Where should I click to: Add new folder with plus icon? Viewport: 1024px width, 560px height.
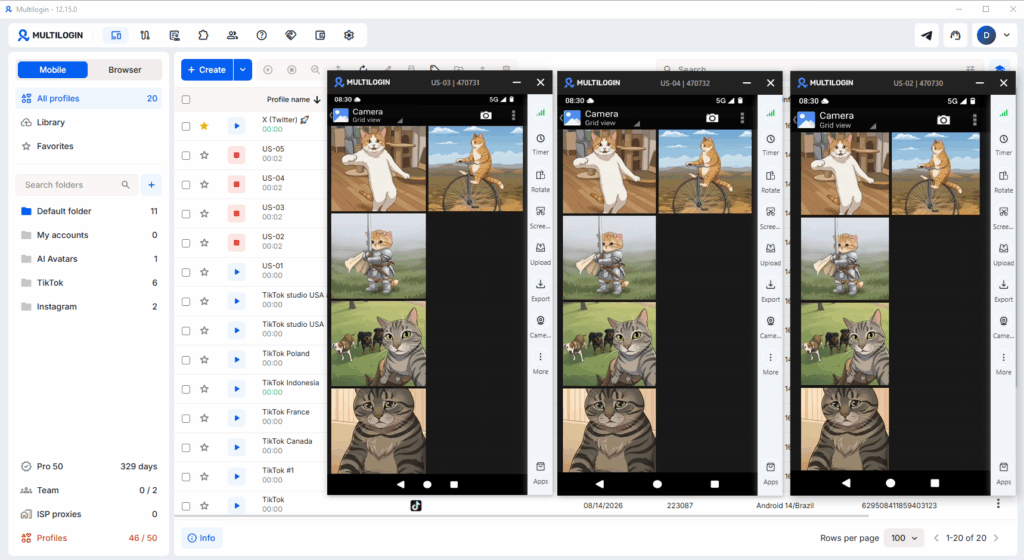pyautogui.click(x=152, y=185)
